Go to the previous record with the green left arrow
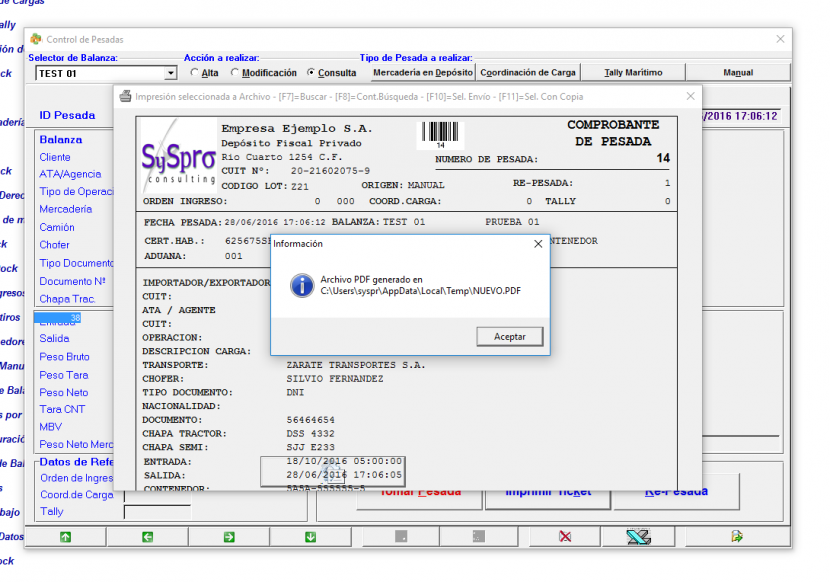Image resolution: width=830 pixels, height=582 pixels. pos(147,537)
